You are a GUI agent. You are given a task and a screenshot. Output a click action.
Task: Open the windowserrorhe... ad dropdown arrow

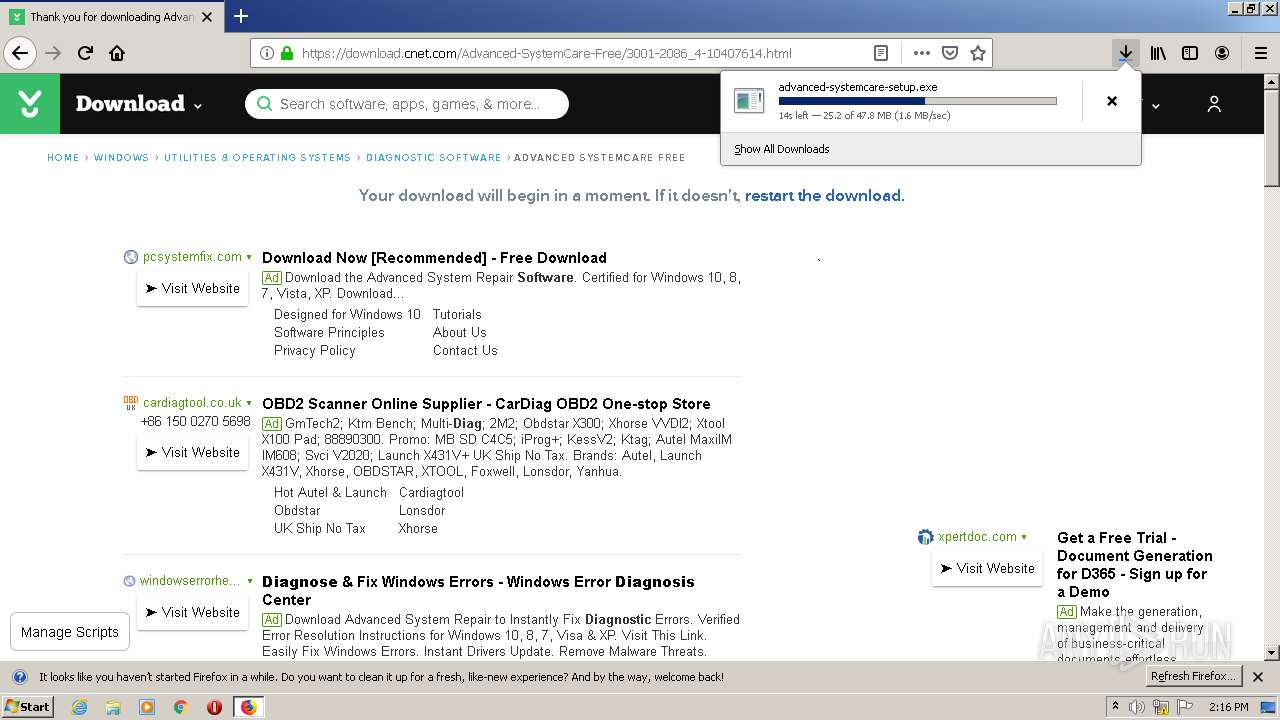point(249,581)
